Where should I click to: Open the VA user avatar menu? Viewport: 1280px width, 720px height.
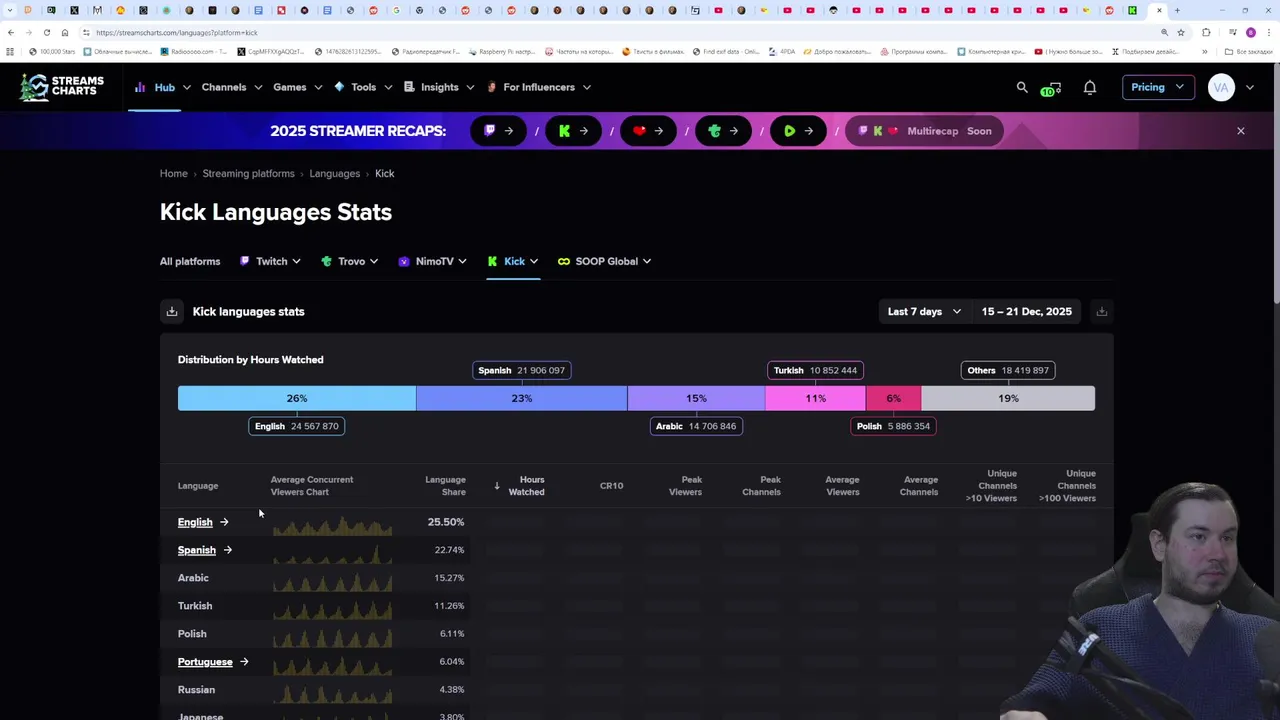click(x=1221, y=87)
